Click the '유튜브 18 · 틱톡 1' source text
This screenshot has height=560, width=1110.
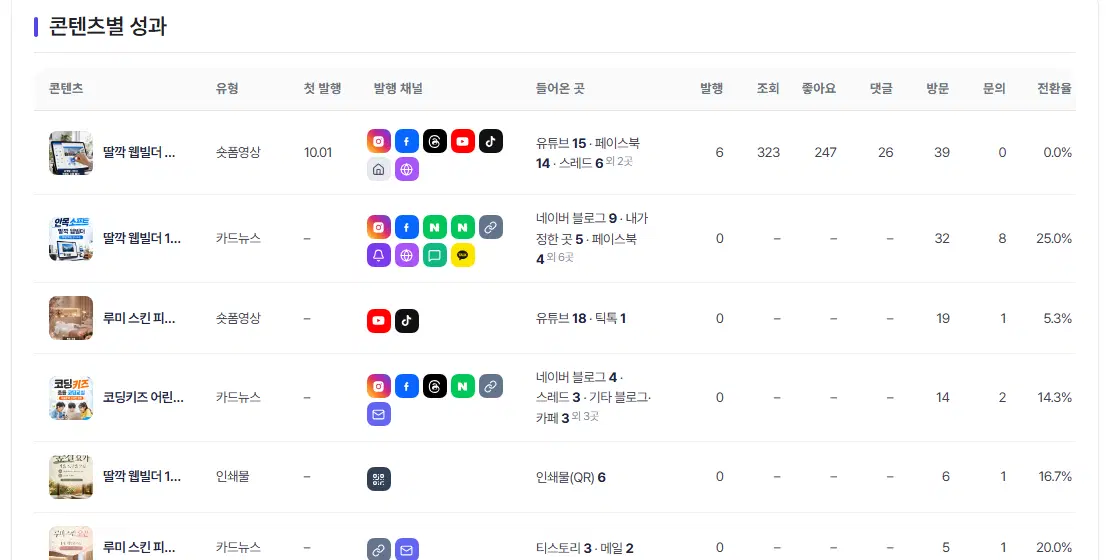tap(581, 319)
